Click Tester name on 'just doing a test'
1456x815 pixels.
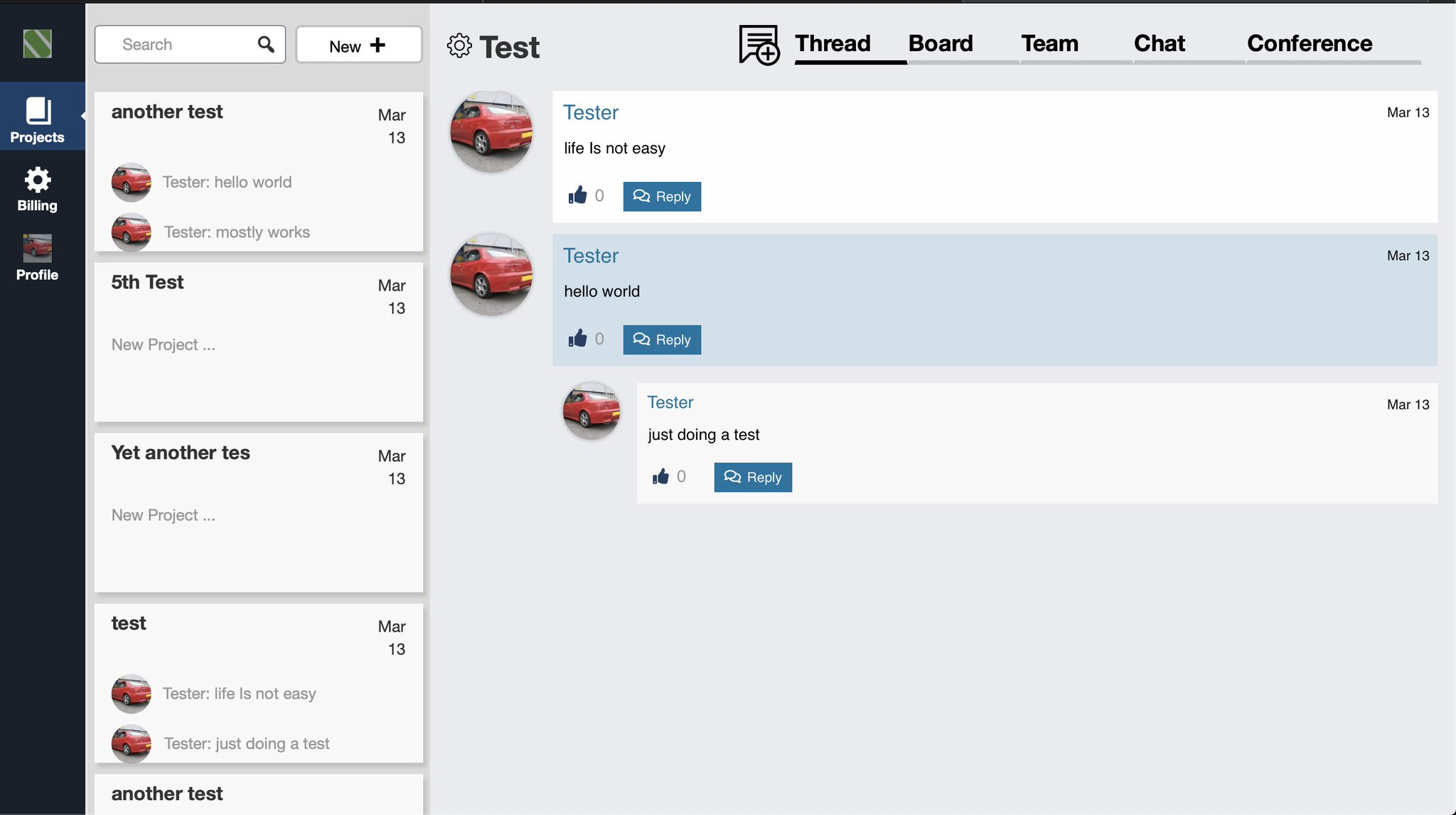(x=670, y=402)
